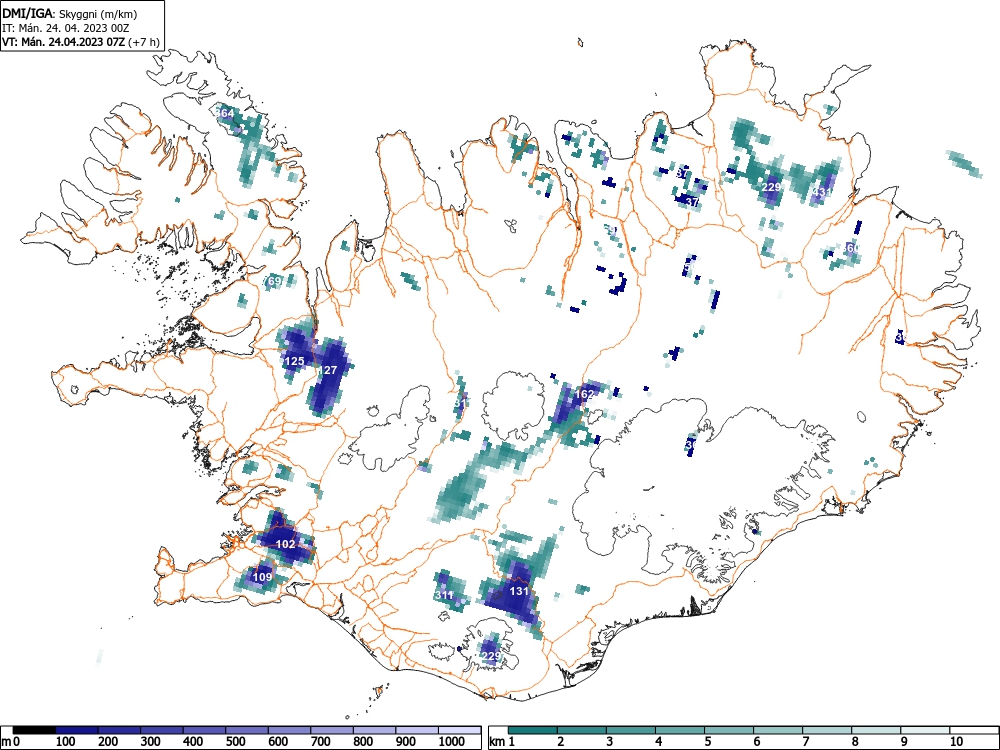Viewport: 1000px width, 750px height.
Task: Click the "m 0" label starting the metre scale
Action: [x=11, y=741]
